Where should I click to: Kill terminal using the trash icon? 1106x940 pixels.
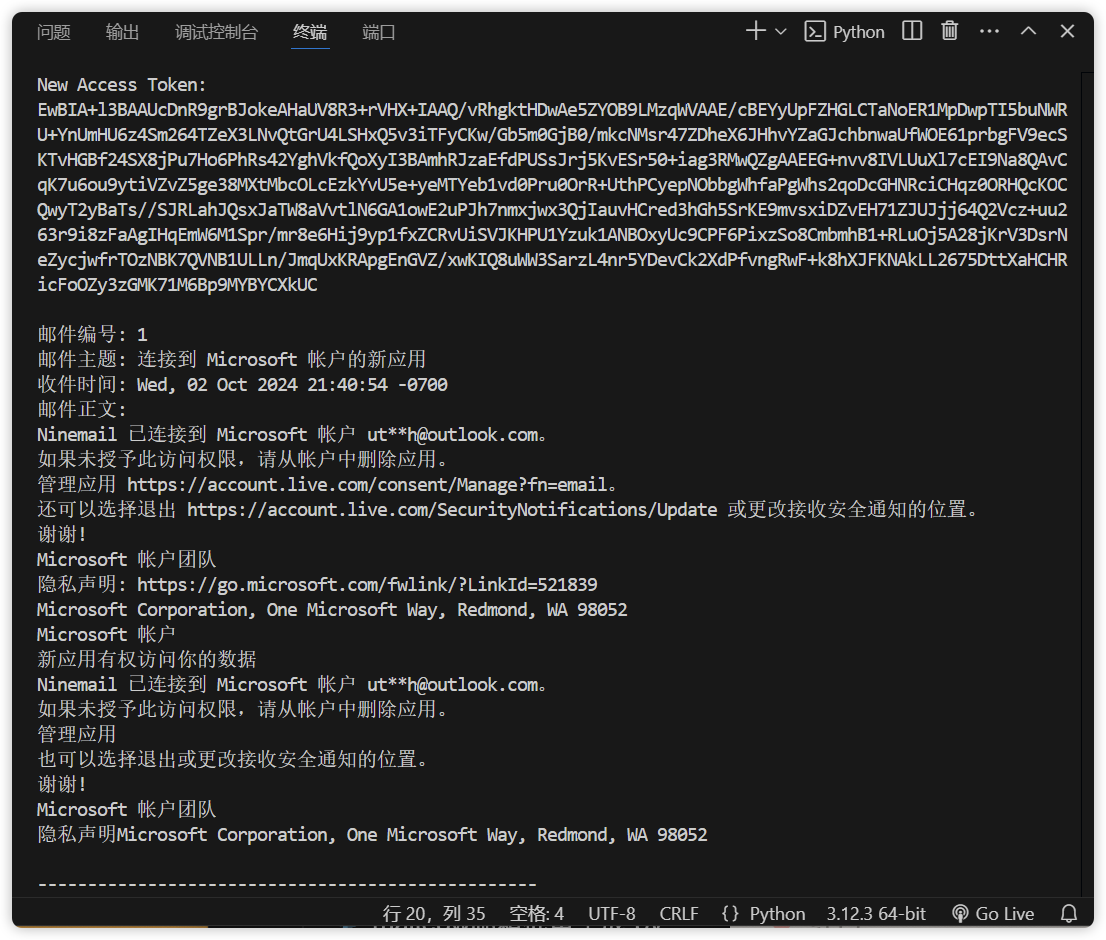tap(950, 31)
